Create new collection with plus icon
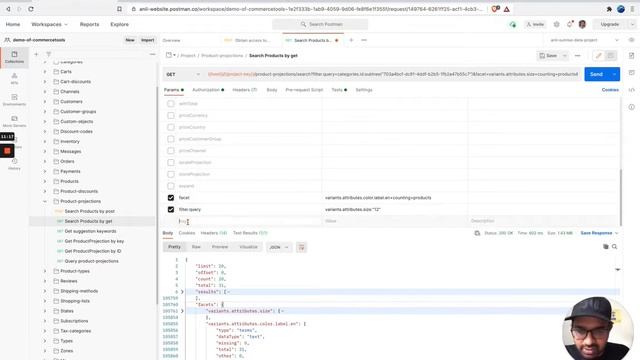This screenshot has height=360, width=640. [36, 54]
